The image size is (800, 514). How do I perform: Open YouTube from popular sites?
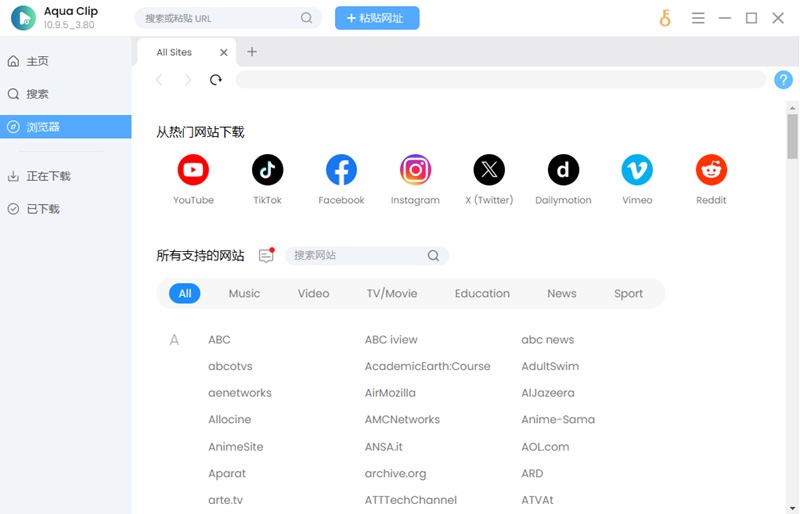193,170
